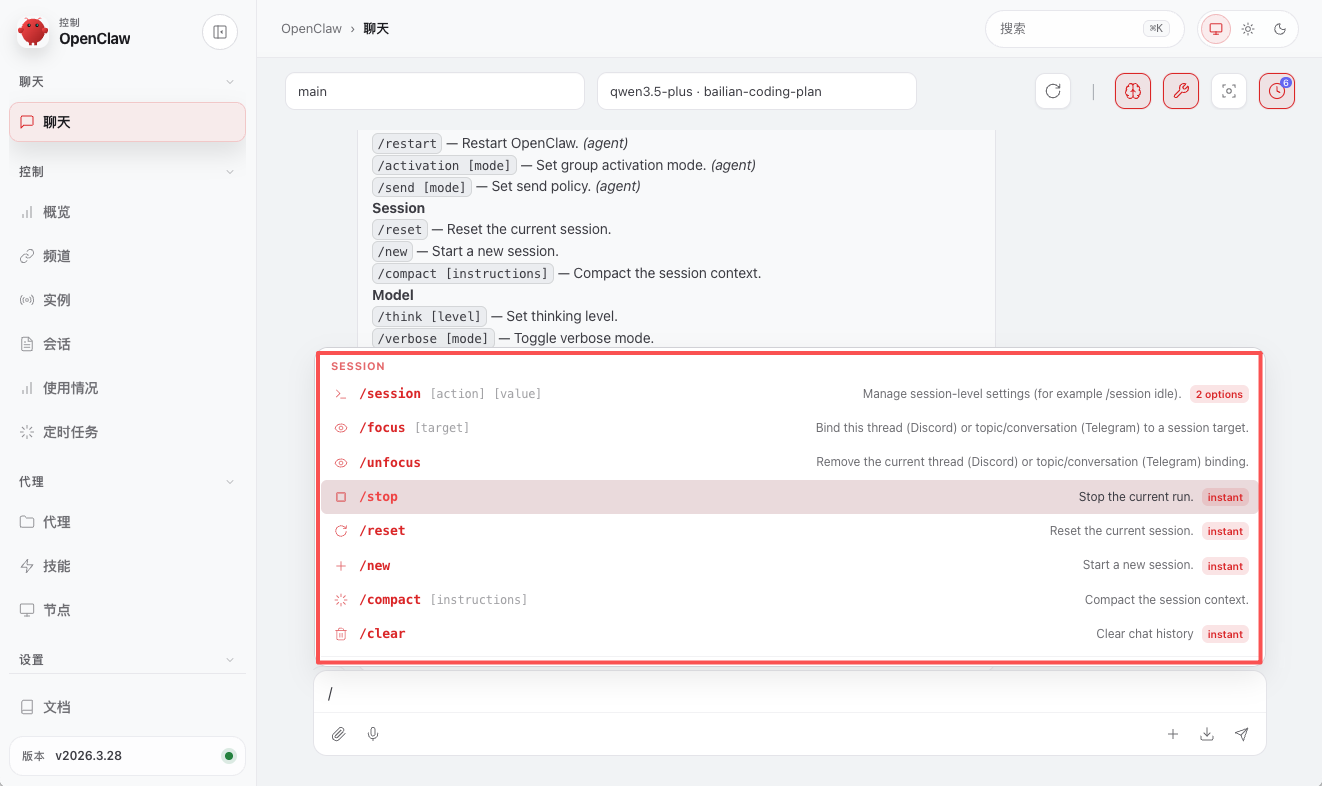
Task: Click the wrench tools icon in toolbar
Action: pyautogui.click(x=1181, y=91)
